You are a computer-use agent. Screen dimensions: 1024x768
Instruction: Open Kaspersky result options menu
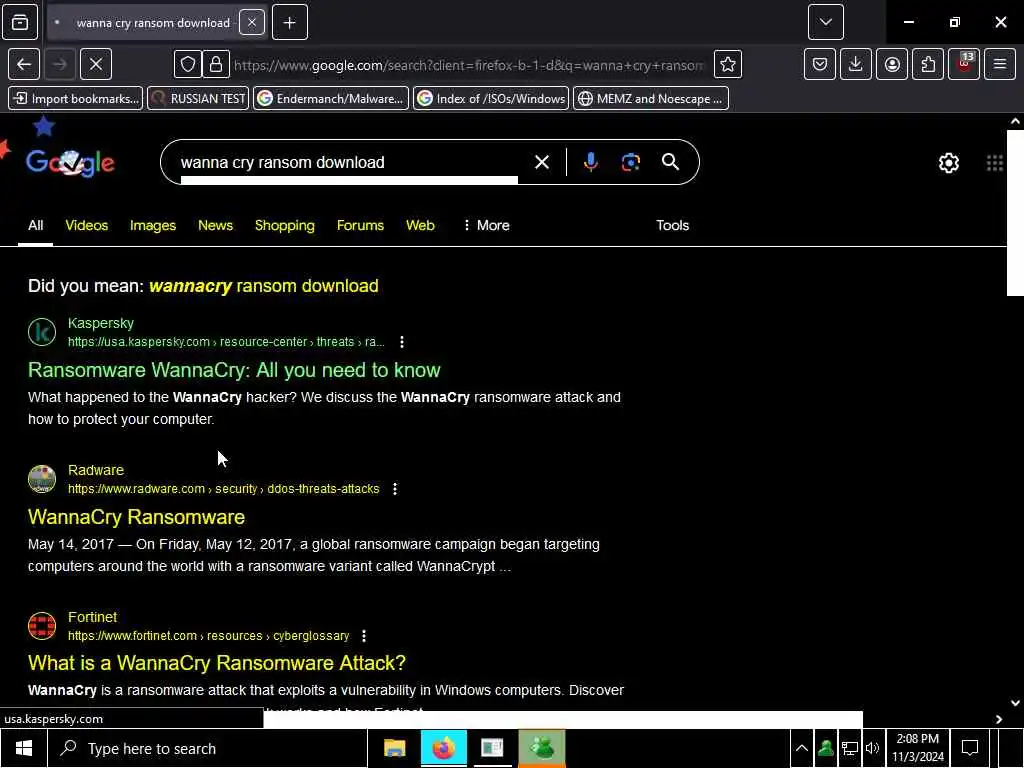point(402,342)
